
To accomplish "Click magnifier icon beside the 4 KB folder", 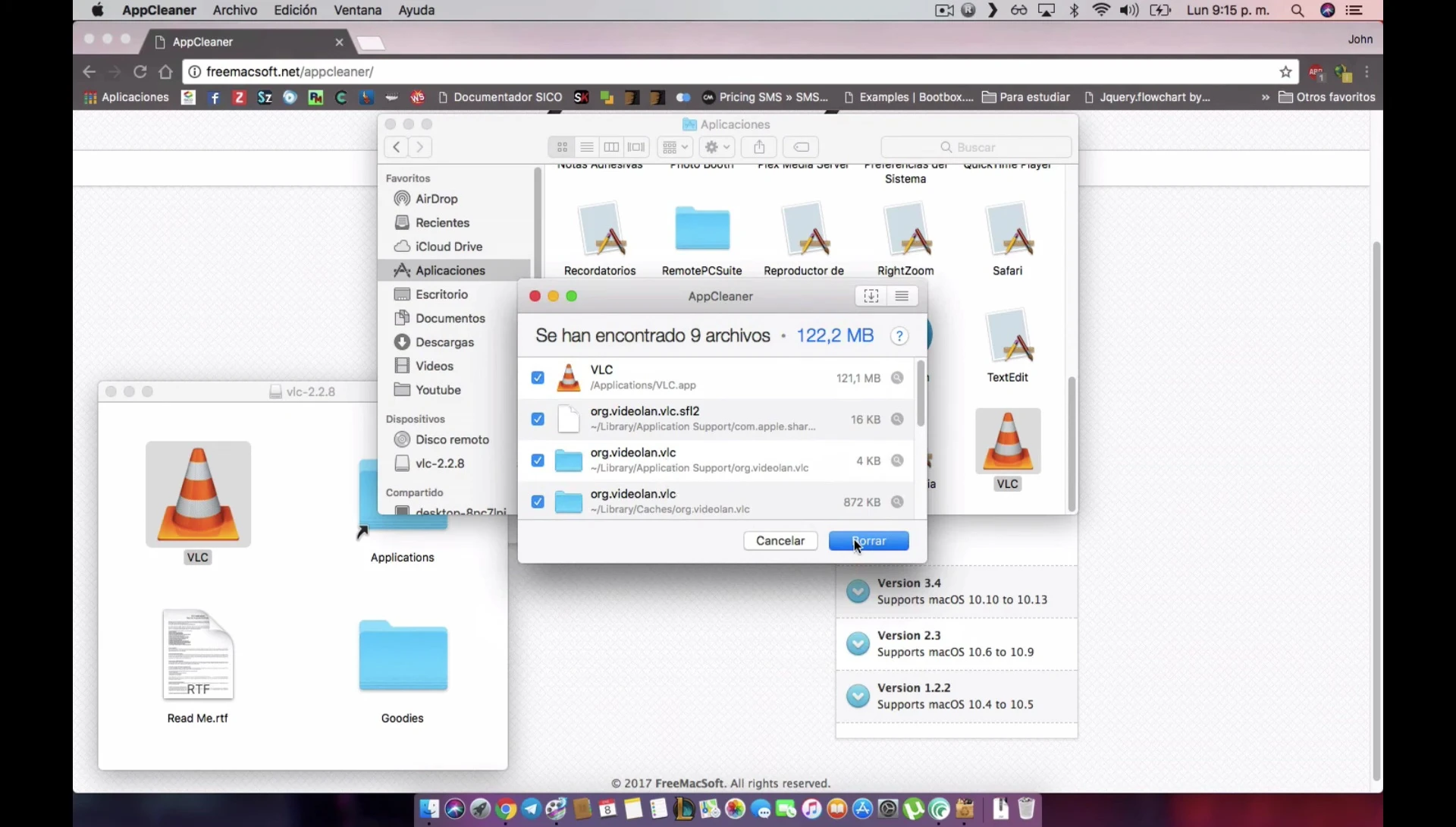I will [x=897, y=461].
